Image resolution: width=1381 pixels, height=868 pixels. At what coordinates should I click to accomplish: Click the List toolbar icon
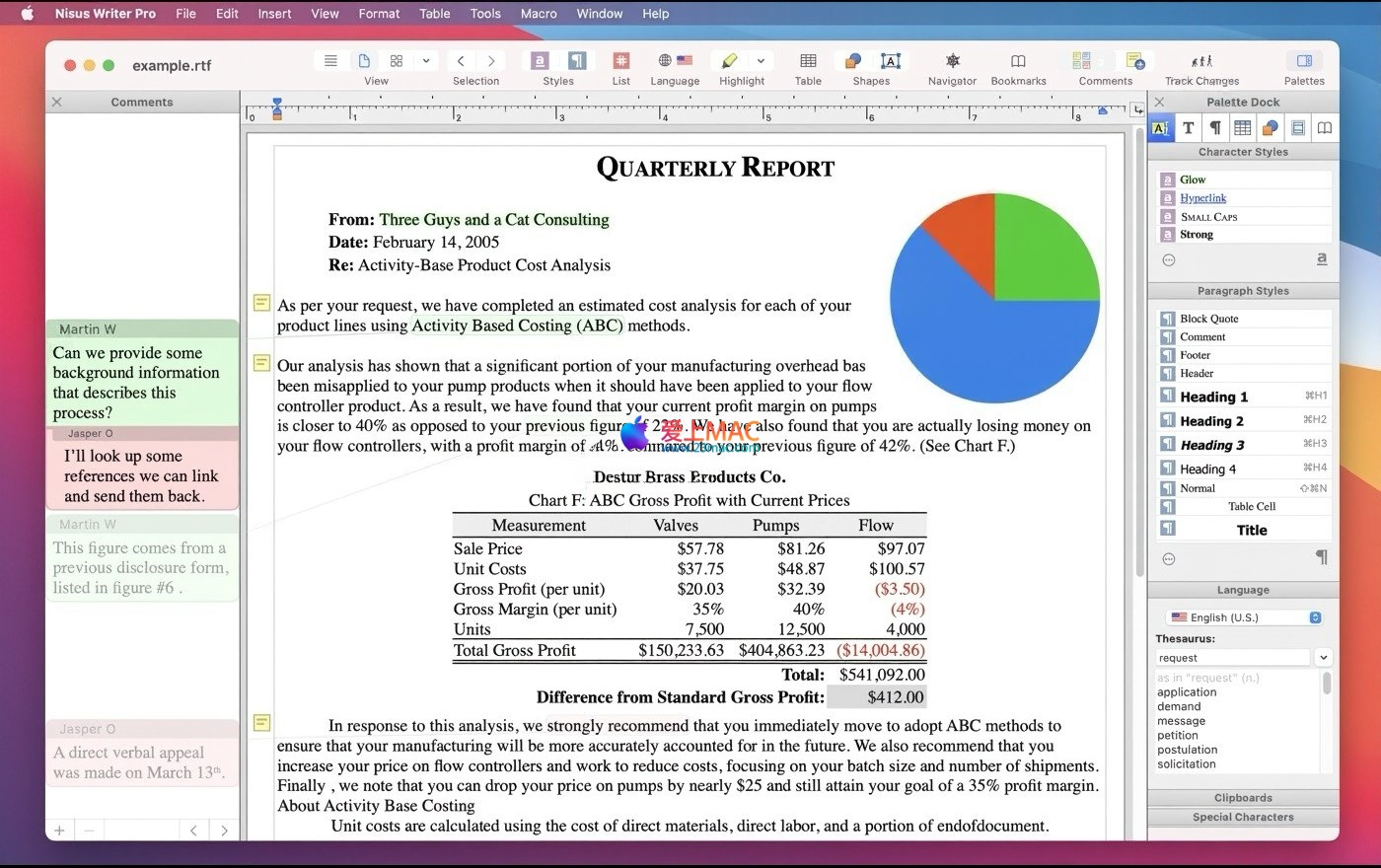pyautogui.click(x=620, y=61)
